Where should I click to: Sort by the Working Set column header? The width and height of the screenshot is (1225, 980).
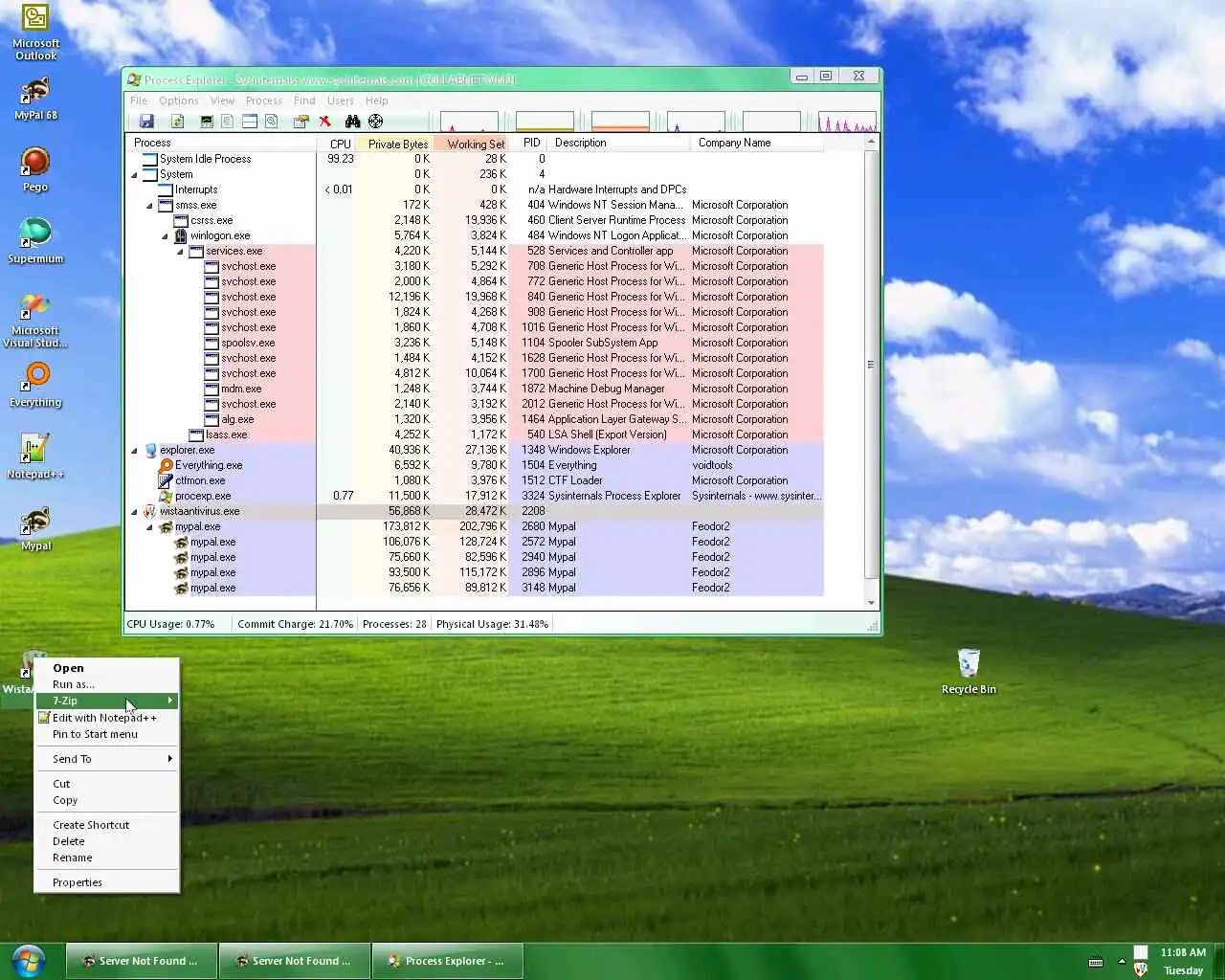470,143
